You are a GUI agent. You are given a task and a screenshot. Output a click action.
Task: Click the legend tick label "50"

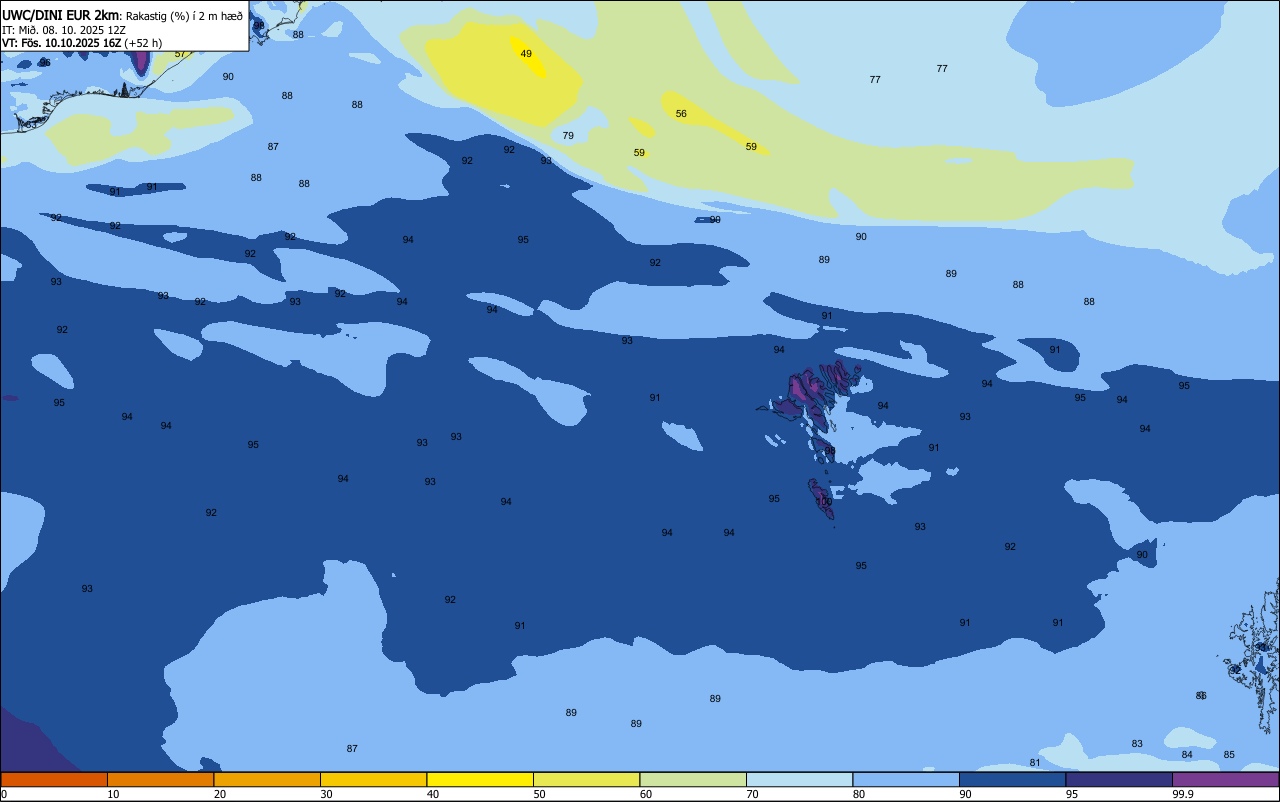click(x=540, y=794)
